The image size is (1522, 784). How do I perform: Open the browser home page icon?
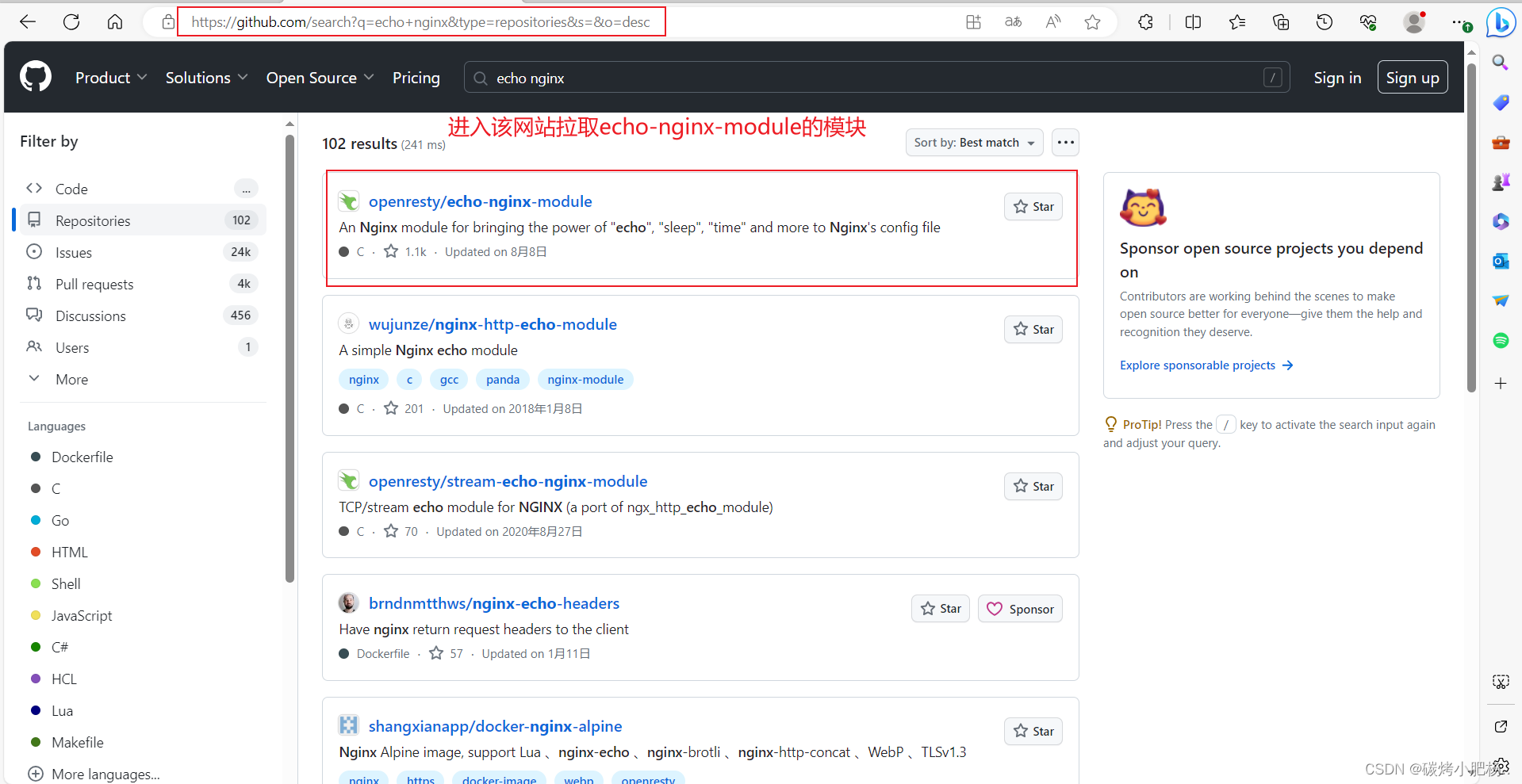115,22
